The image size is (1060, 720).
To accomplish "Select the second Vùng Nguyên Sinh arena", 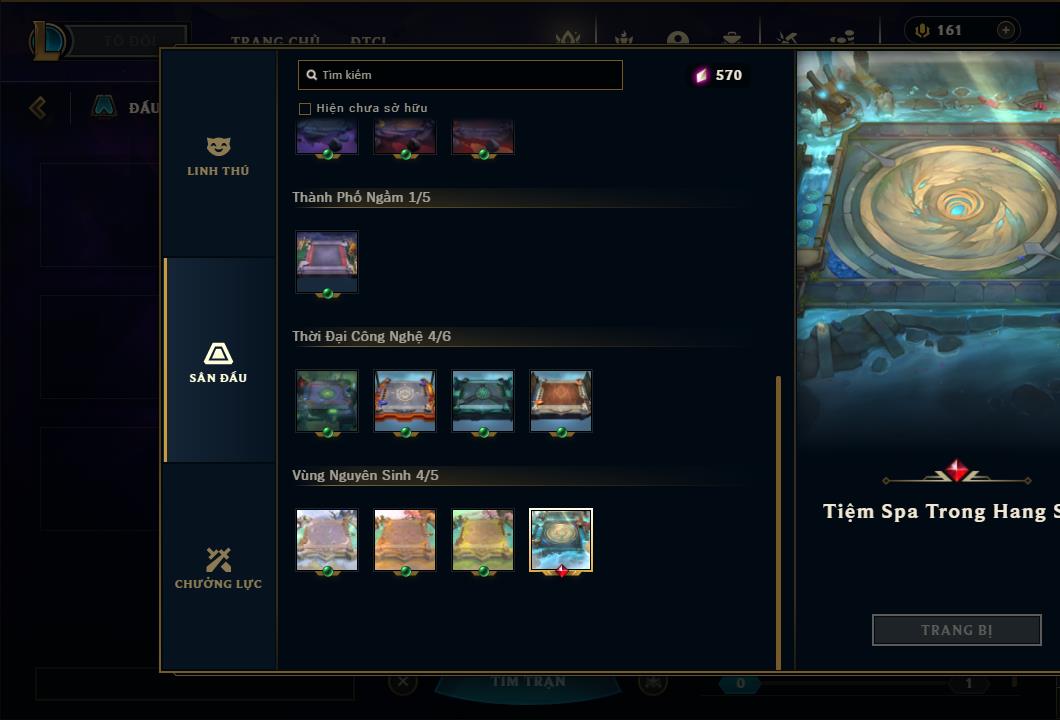I will (405, 541).
